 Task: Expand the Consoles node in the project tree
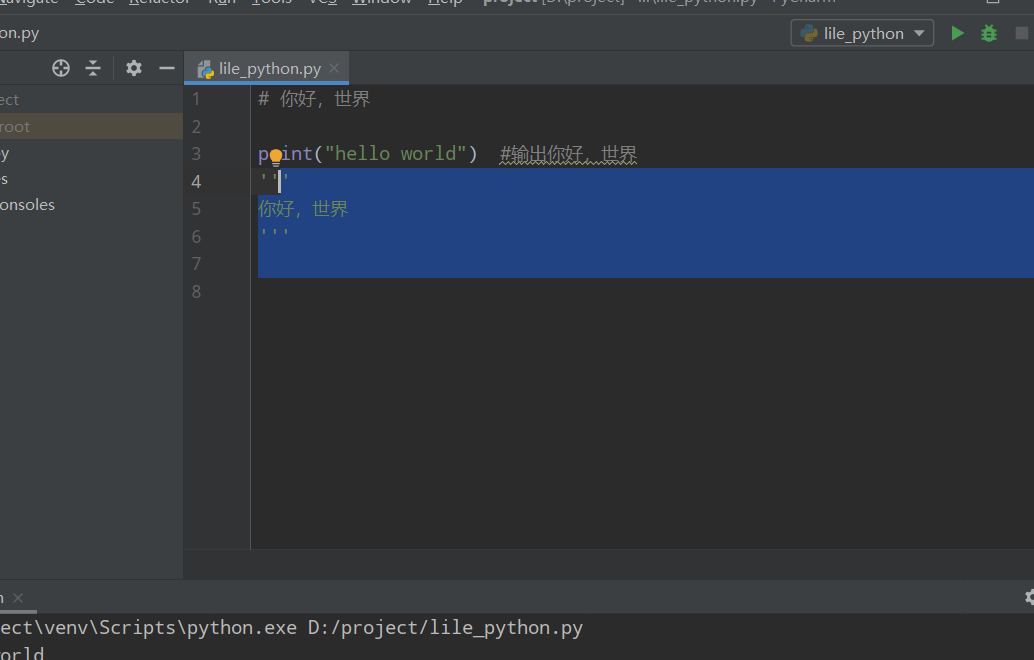tap(27, 204)
